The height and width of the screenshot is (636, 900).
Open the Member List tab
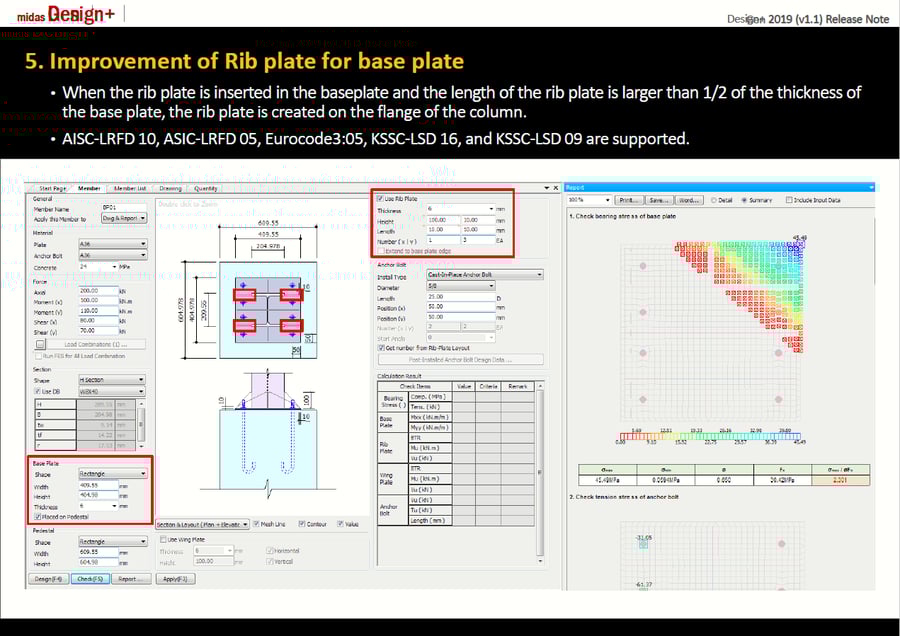(x=129, y=187)
